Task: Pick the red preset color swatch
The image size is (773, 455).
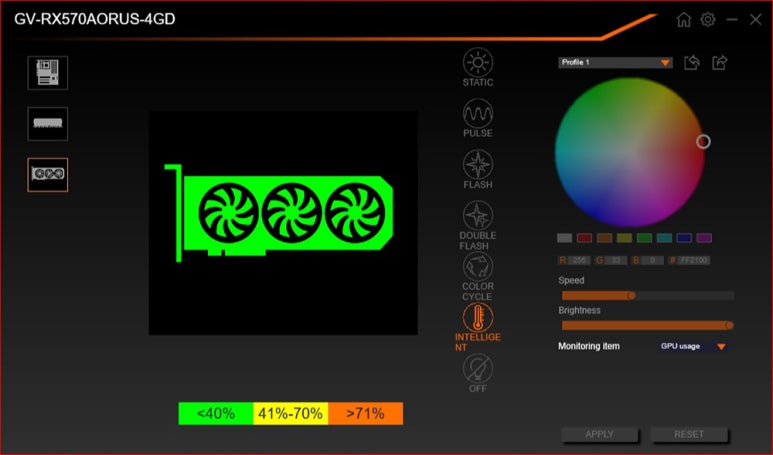Action: [584, 238]
